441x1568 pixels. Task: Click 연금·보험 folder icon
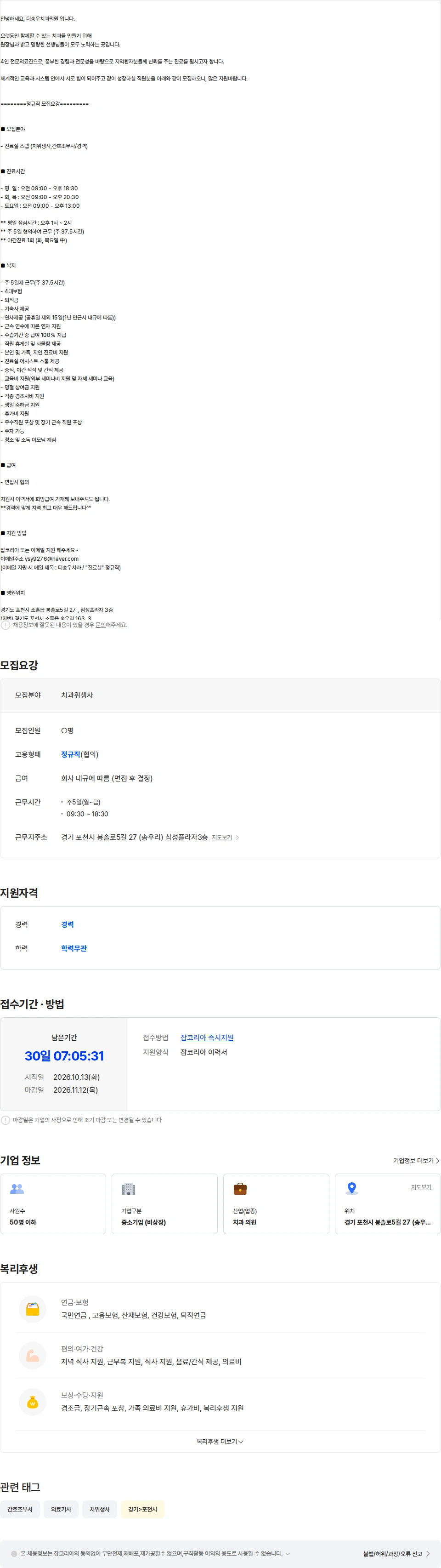pyautogui.click(x=33, y=1309)
